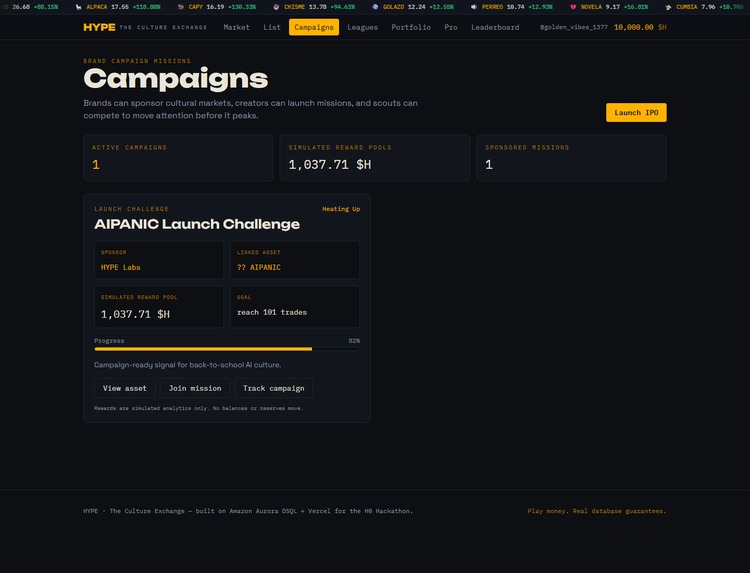
Task: Click the AIPANIC Launch Challenge title
Action: 197,224
